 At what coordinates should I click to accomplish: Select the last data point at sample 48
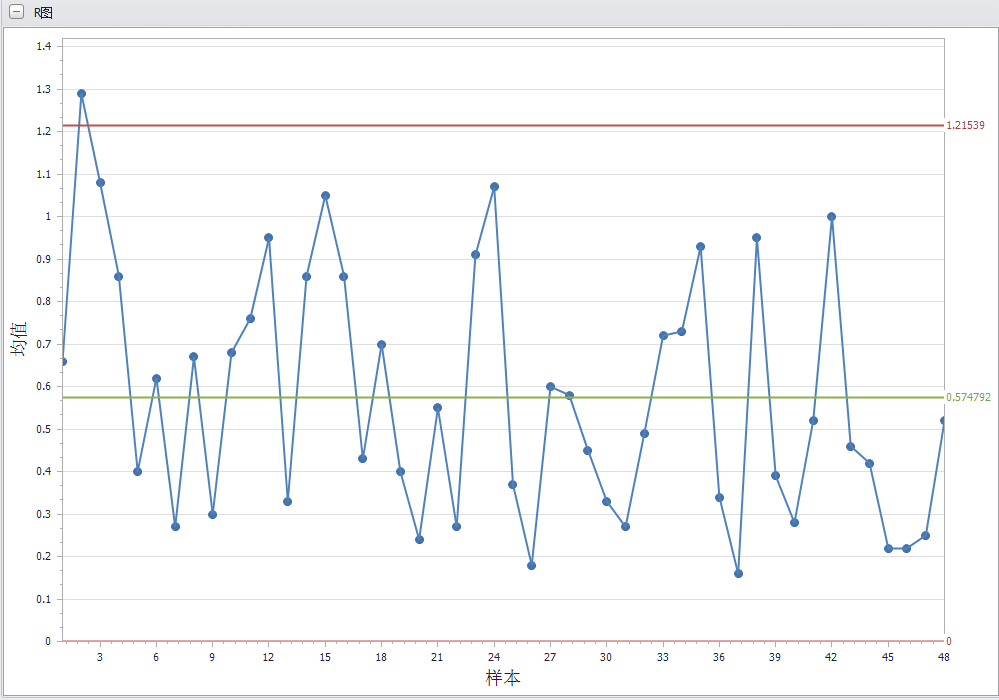(943, 420)
